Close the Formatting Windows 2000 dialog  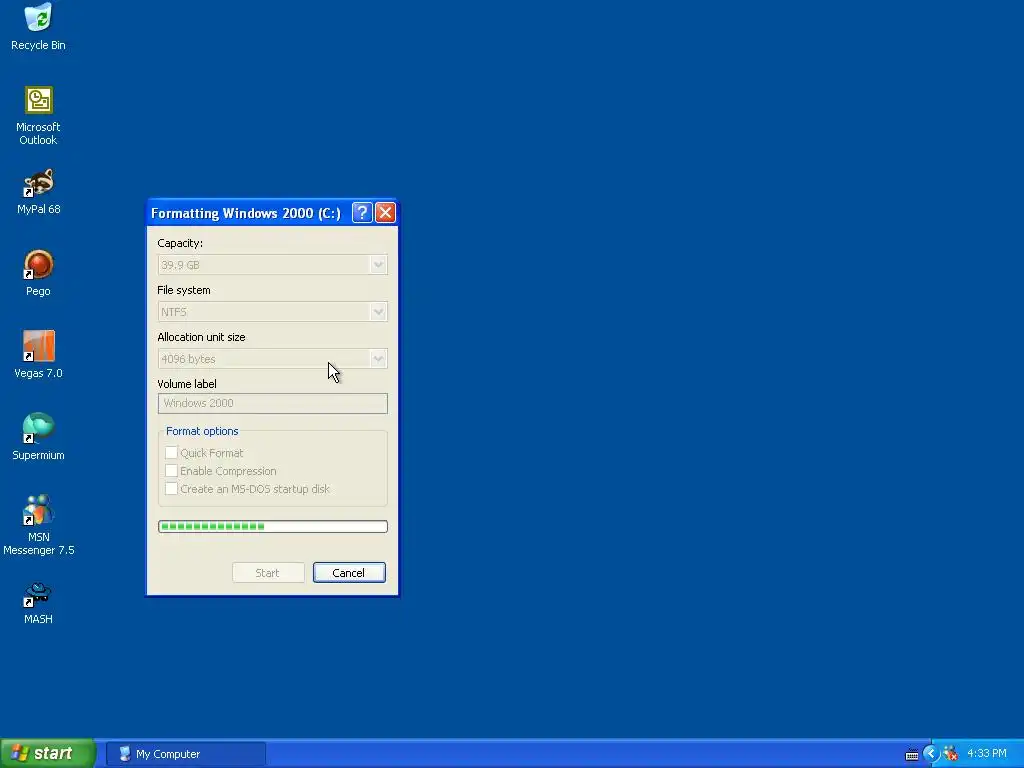point(385,213)
